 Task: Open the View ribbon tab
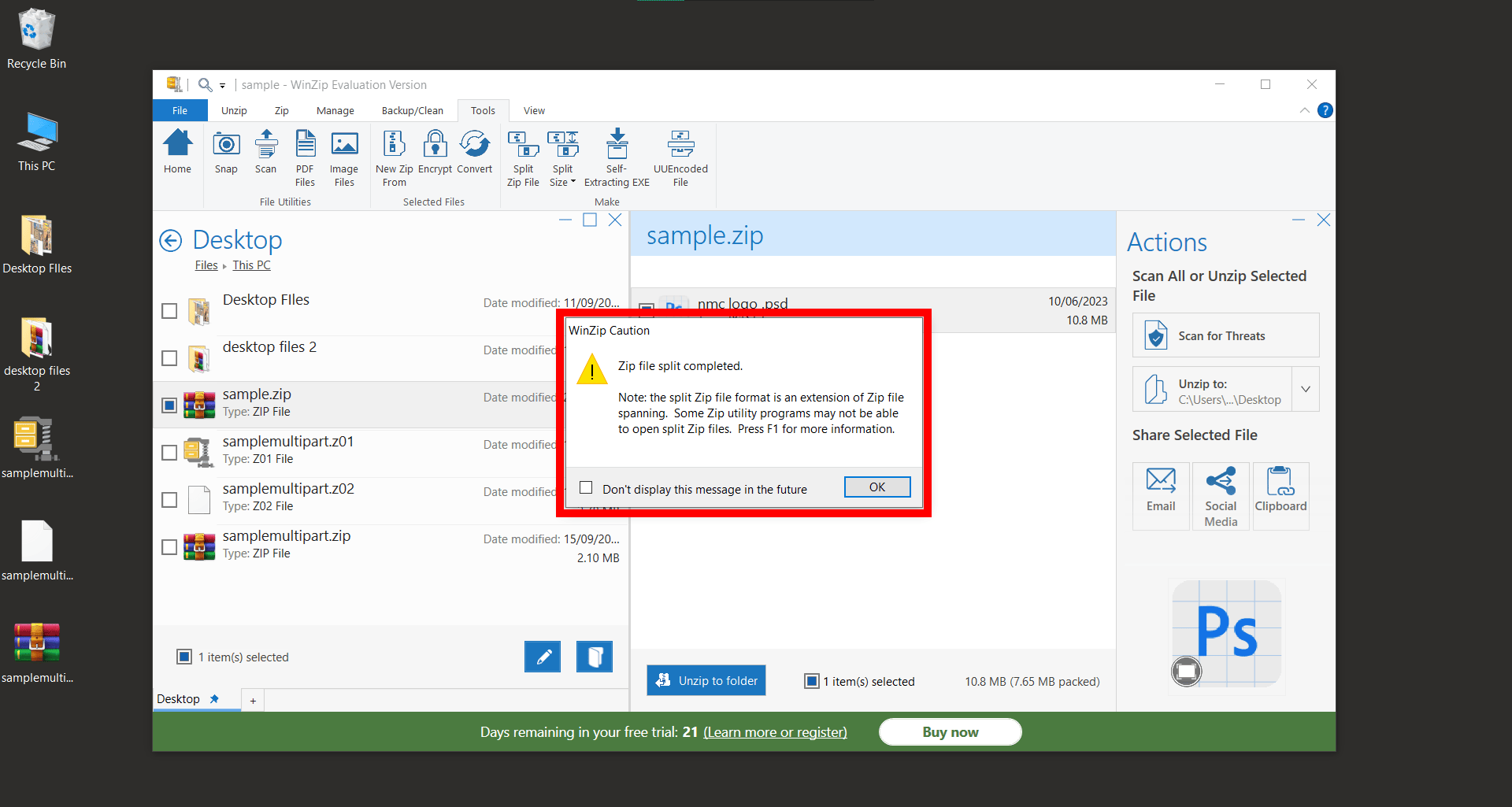pos(534,110)
